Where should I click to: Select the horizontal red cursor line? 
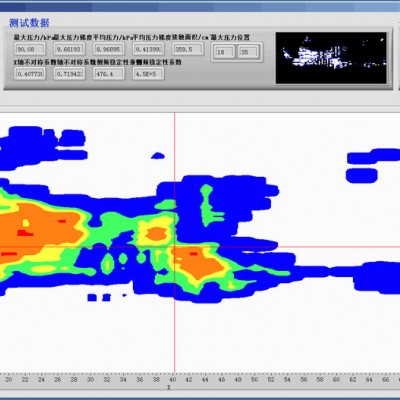coord(200,247)
